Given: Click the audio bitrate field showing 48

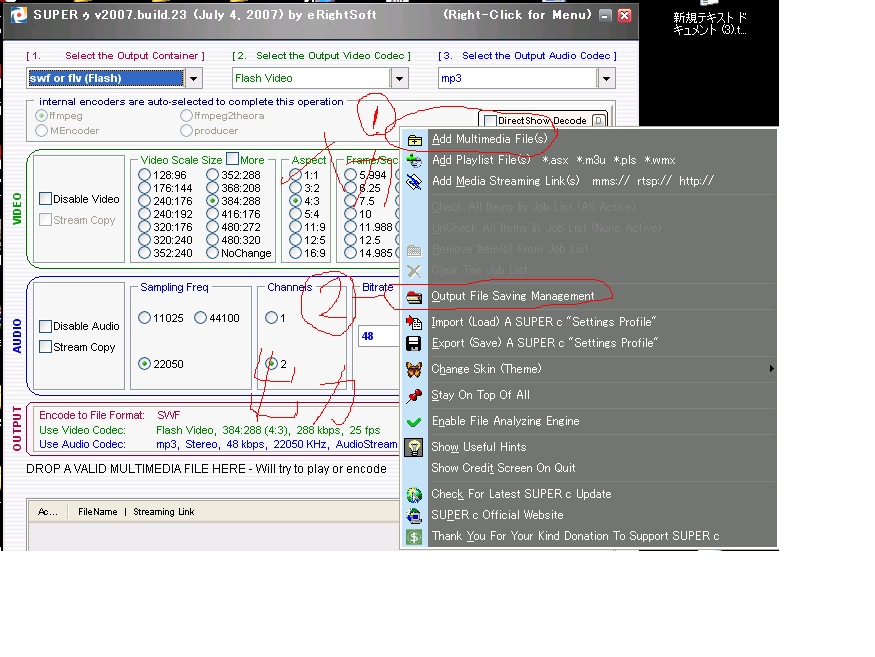Looking at the screenshot, I should click(379, 336).
